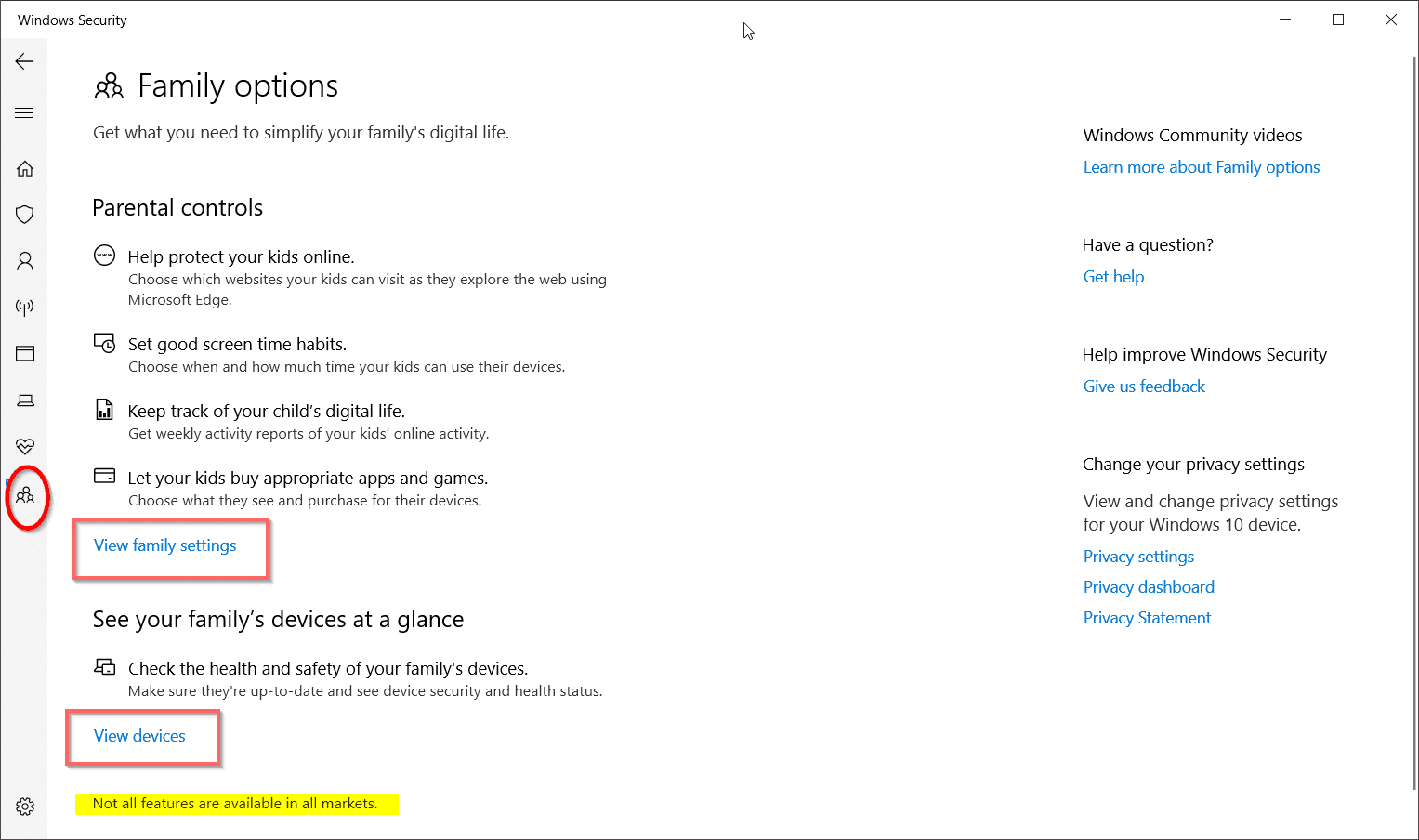Open Learn more about Family options
Viewport: 1419px width, 840px height.
pos(1202,167)
